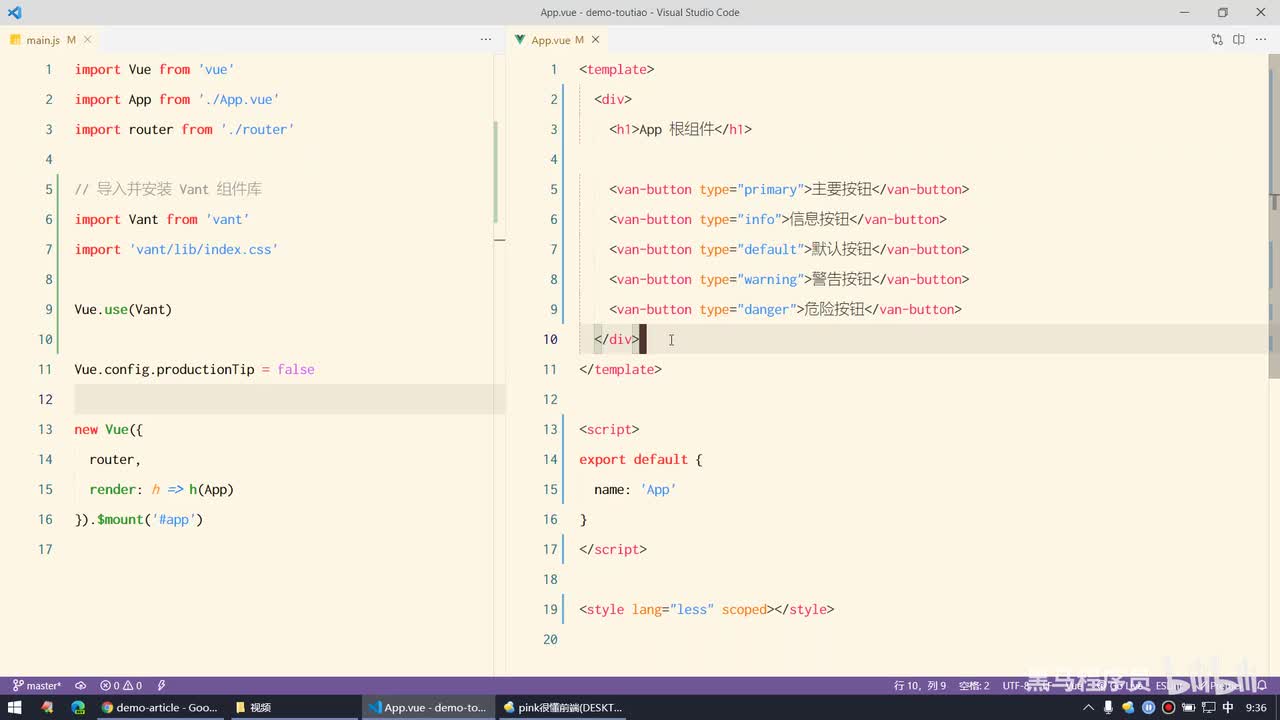Close the main.js tab

pos(88,40)
